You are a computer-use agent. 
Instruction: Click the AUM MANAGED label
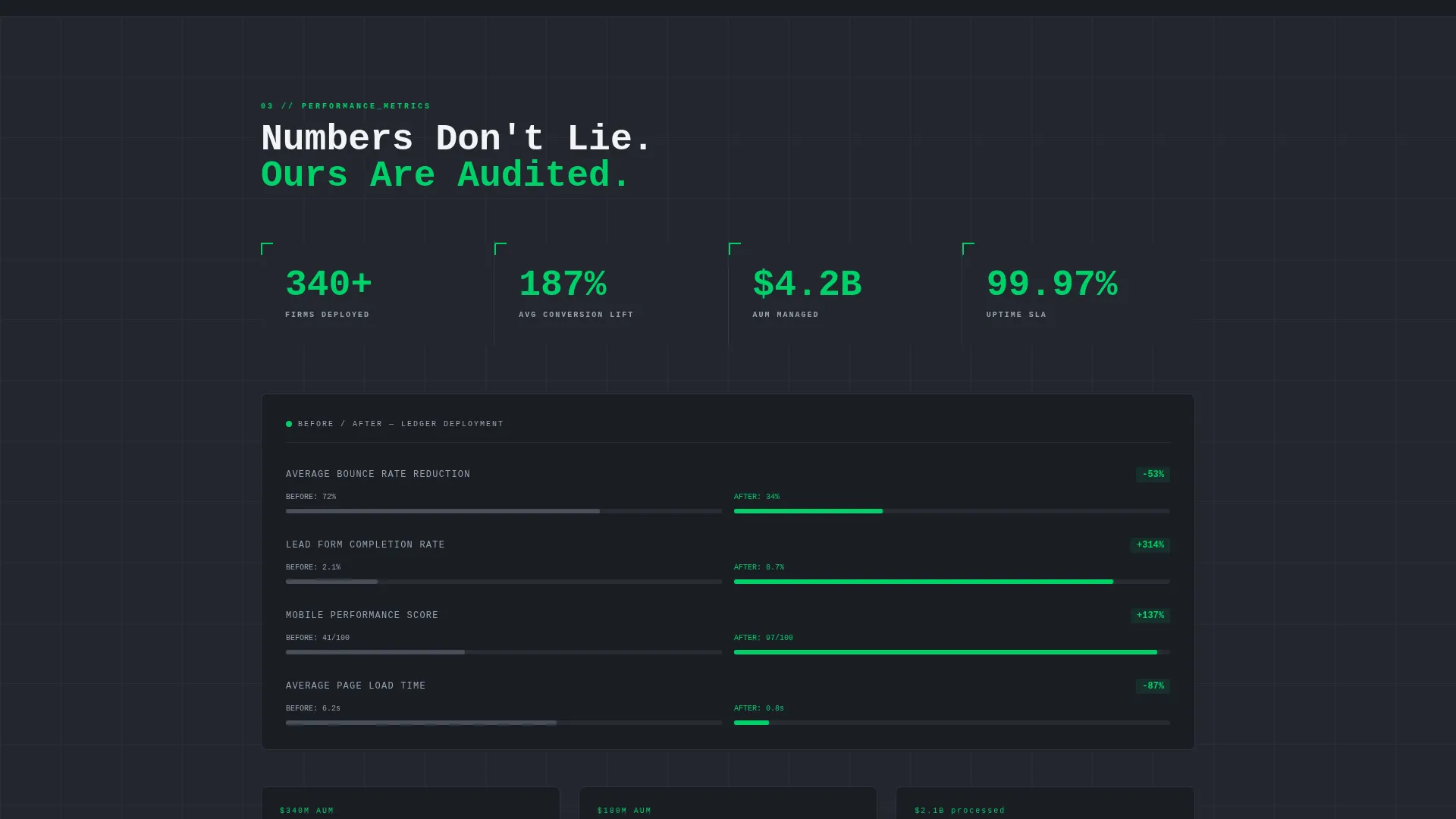tap(786, 315)
